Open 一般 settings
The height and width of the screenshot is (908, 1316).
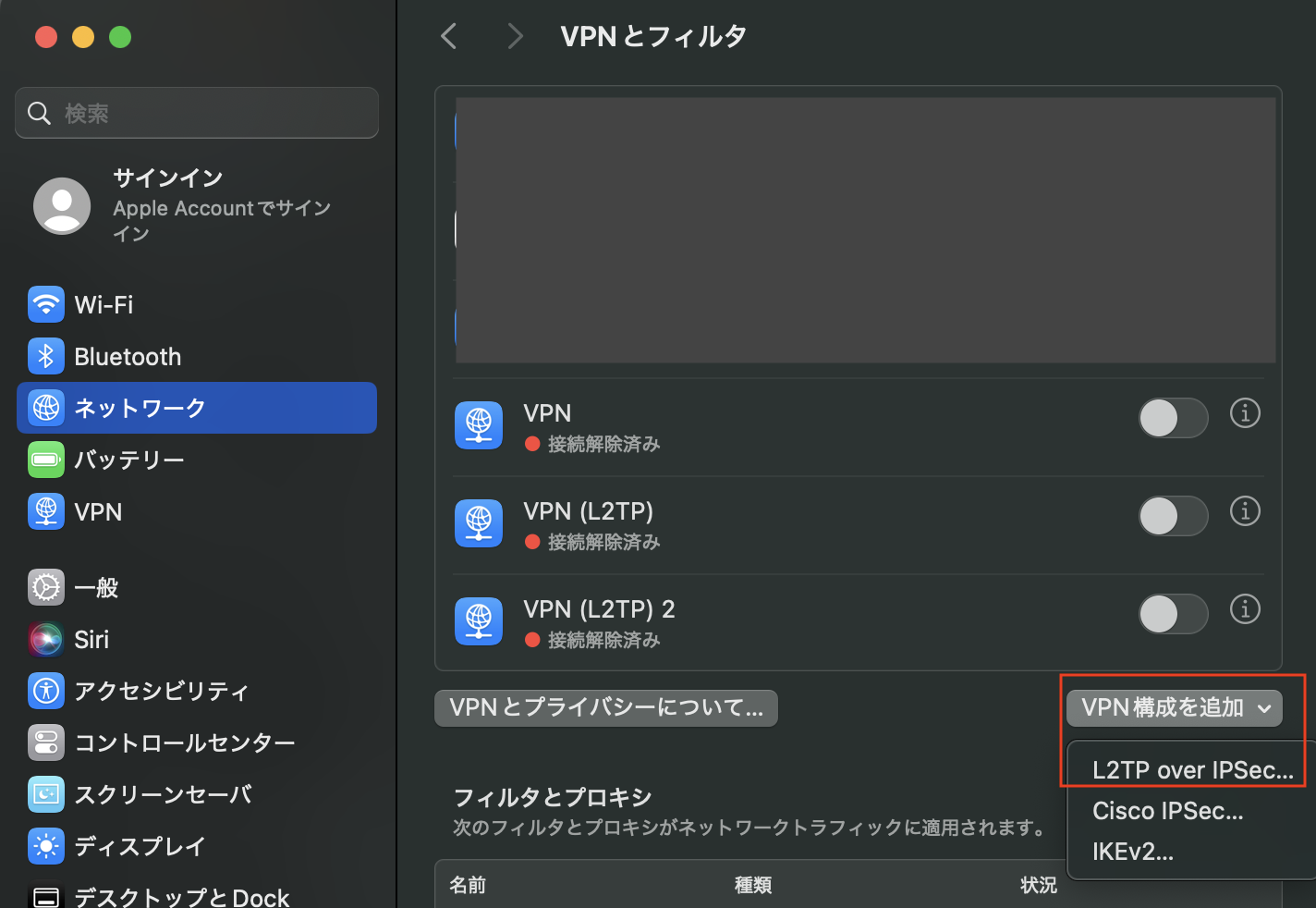pos(197,587)
